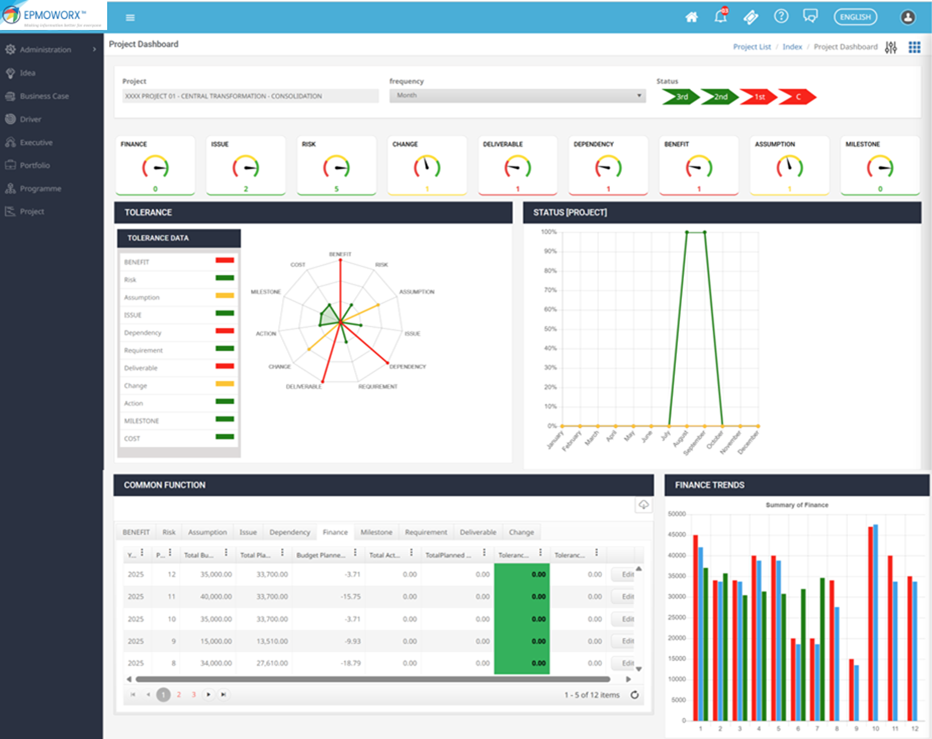Open the dashboard filter sliders icon
Image resolution: width=932 pixels, height=739 pixels.
coord(891,47)
